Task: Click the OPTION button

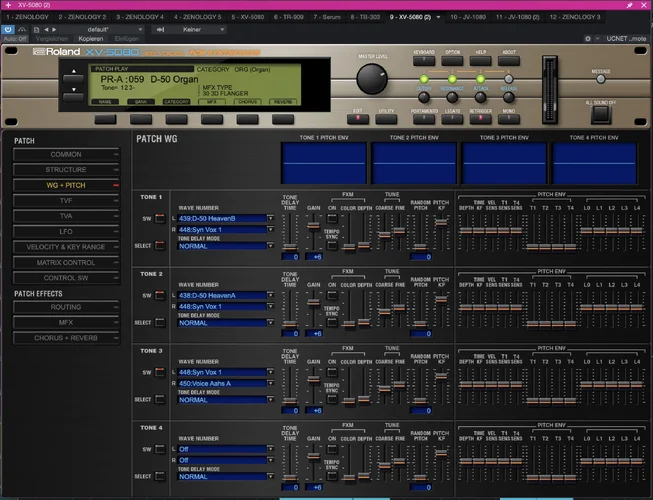Action: pyautogui.click(x=452, y=61)
